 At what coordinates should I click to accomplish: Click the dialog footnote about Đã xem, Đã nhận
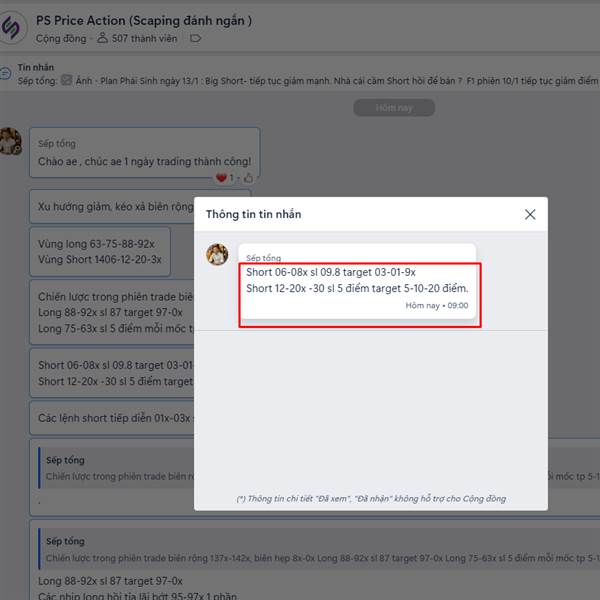coord(371,499)
